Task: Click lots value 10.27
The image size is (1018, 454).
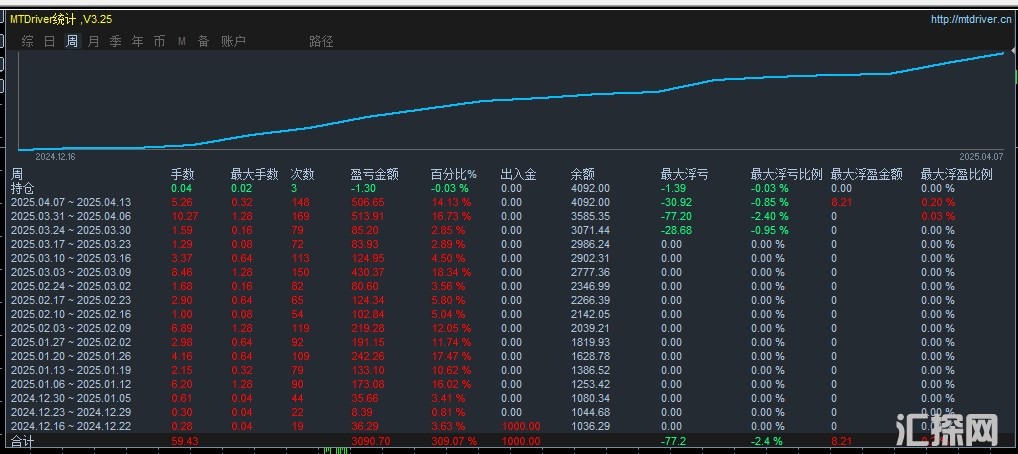Action: click(x=184, y=216)
